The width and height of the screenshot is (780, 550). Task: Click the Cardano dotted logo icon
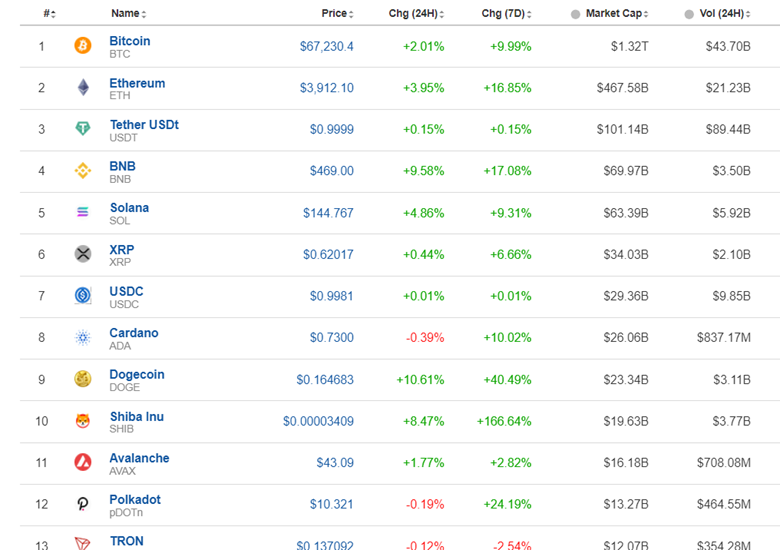pos(83,338)
